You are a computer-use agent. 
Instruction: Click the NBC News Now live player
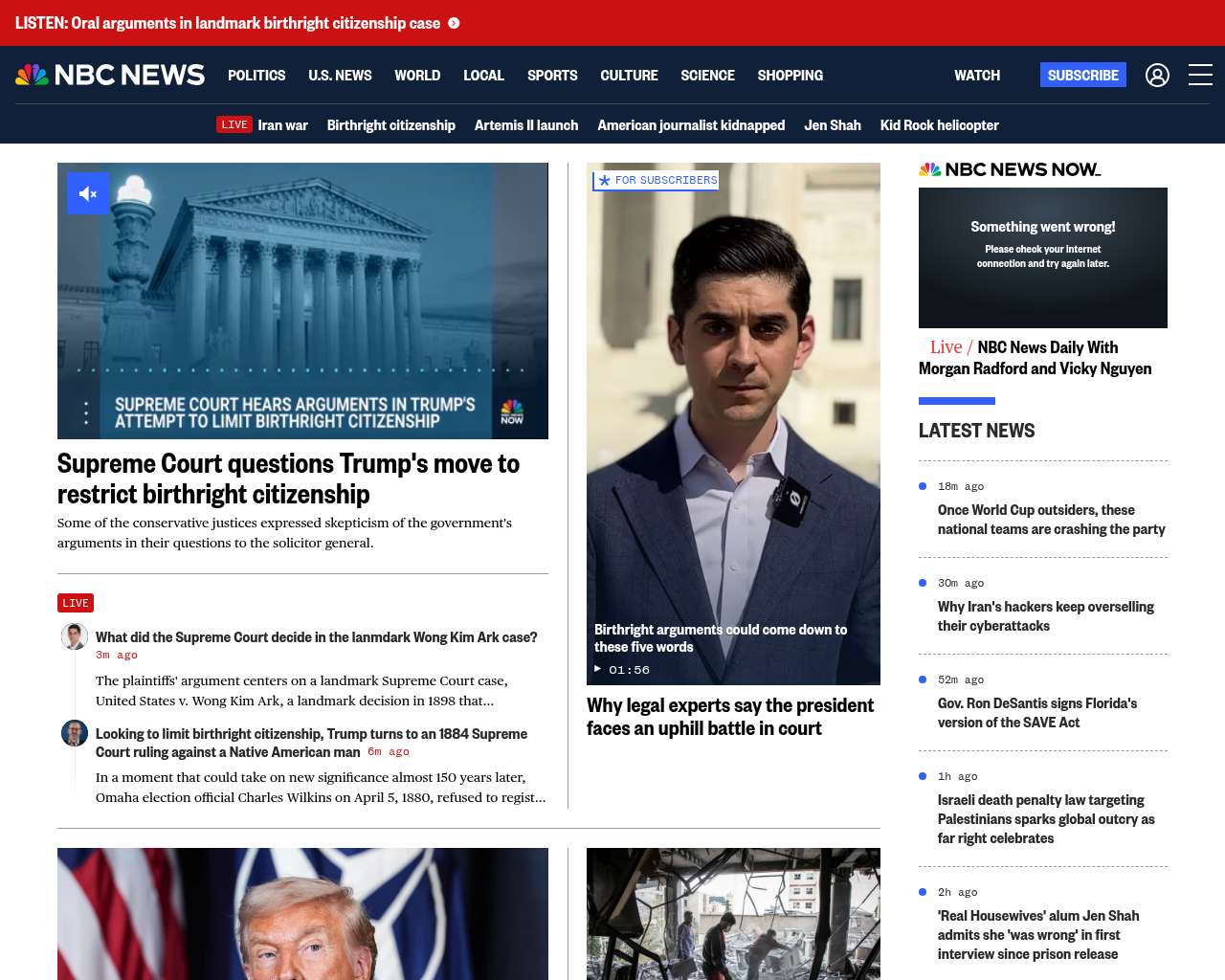point(1042,257)
